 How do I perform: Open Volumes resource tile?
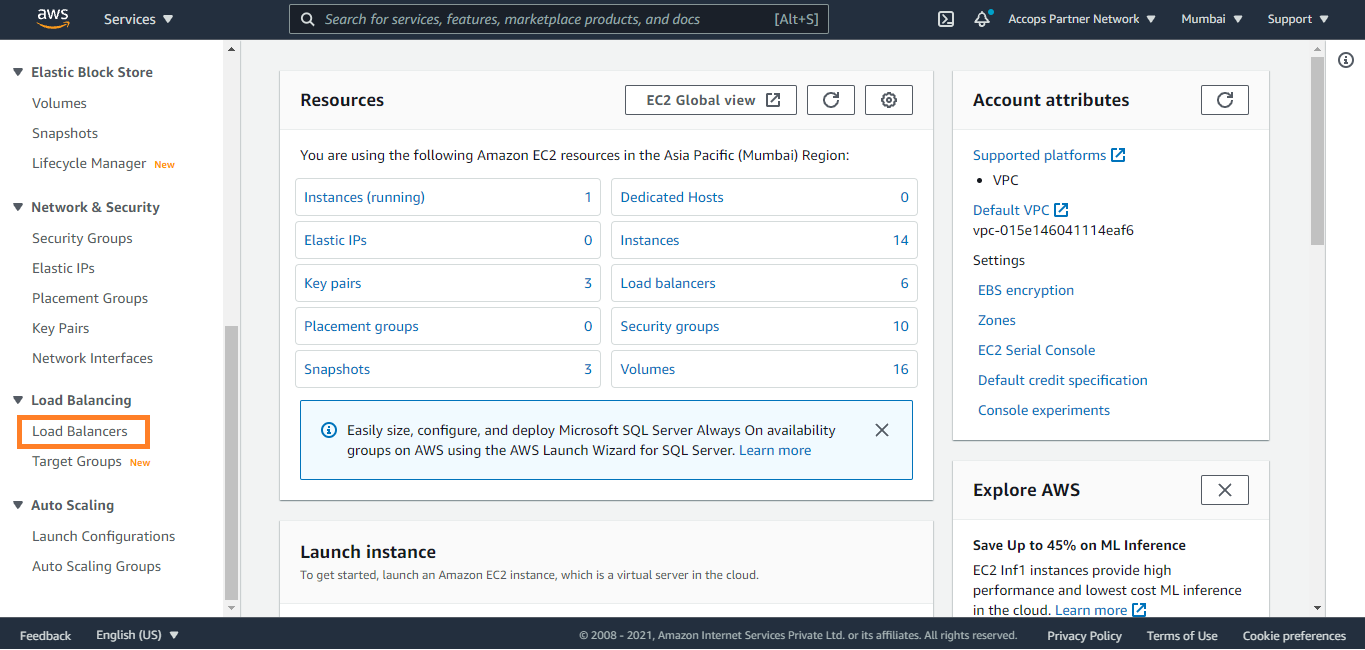[764, 369]
